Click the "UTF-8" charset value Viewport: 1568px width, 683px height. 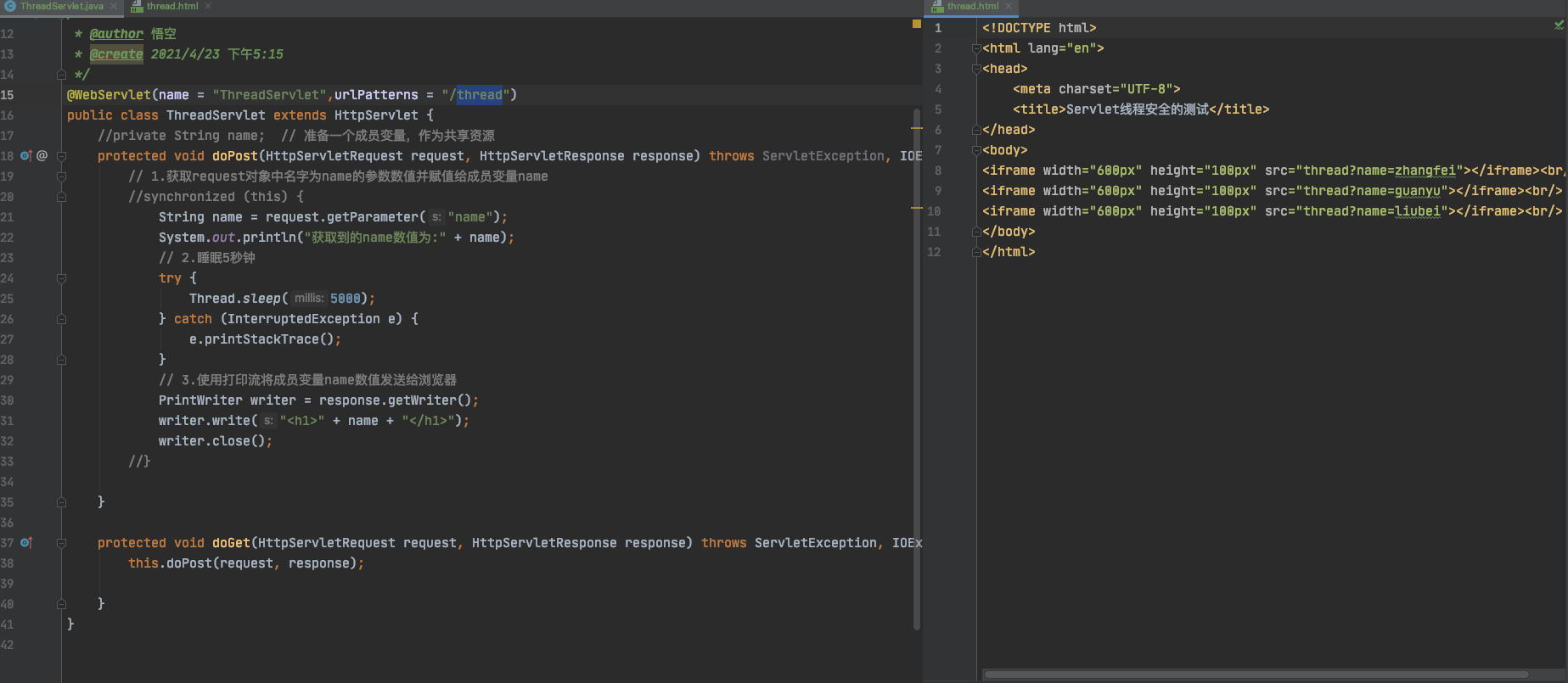(1147, 89)
